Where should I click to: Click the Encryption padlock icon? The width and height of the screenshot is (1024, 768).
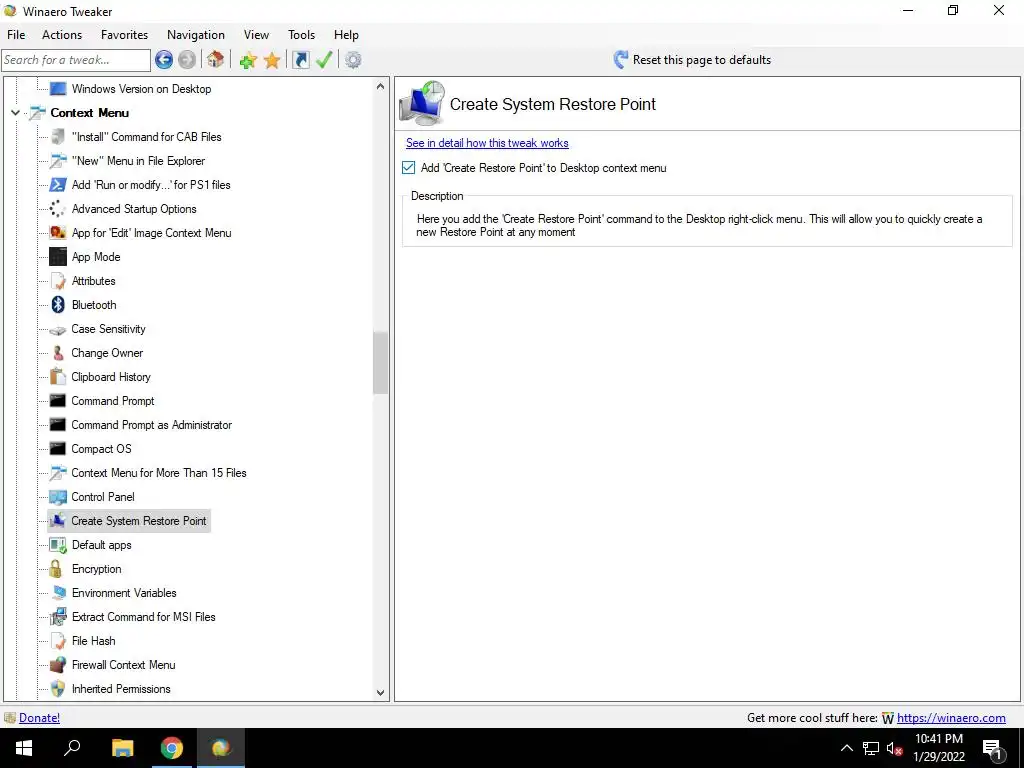coord(57,569)
